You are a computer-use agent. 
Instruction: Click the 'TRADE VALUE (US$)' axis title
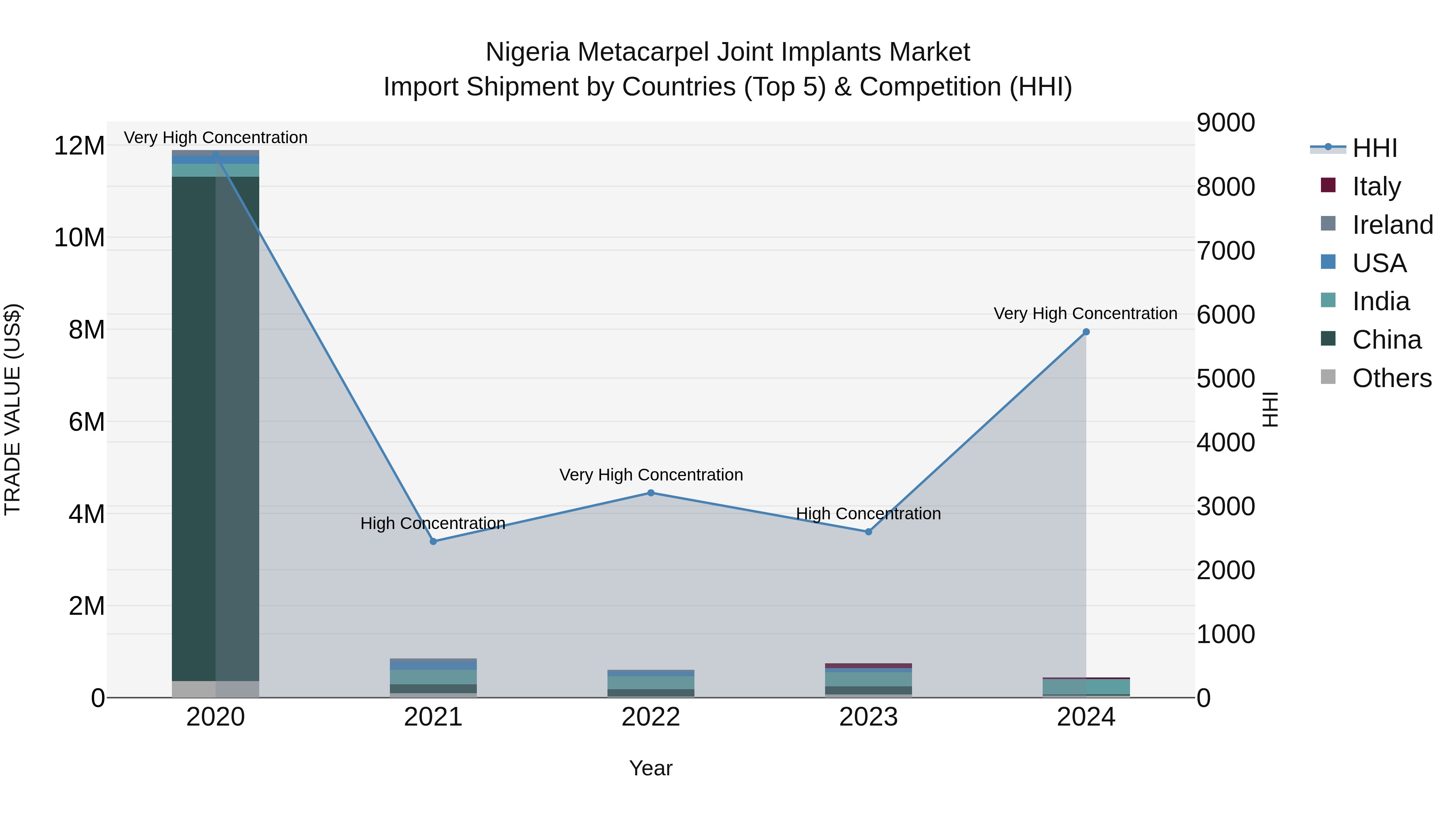(13, 409)
